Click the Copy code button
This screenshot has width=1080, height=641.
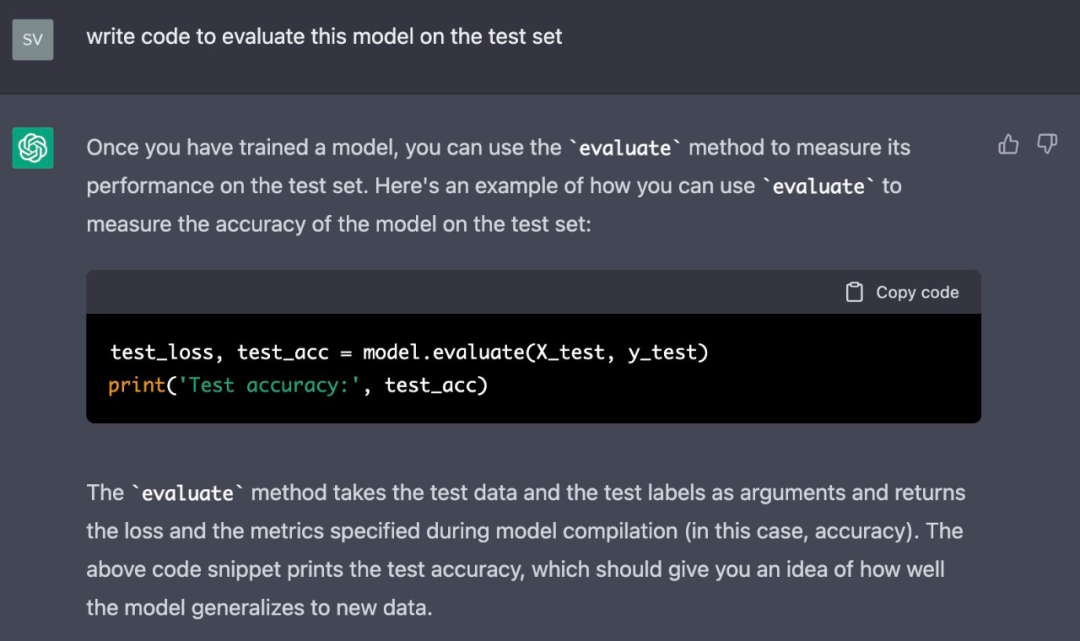tap(902, 292)
